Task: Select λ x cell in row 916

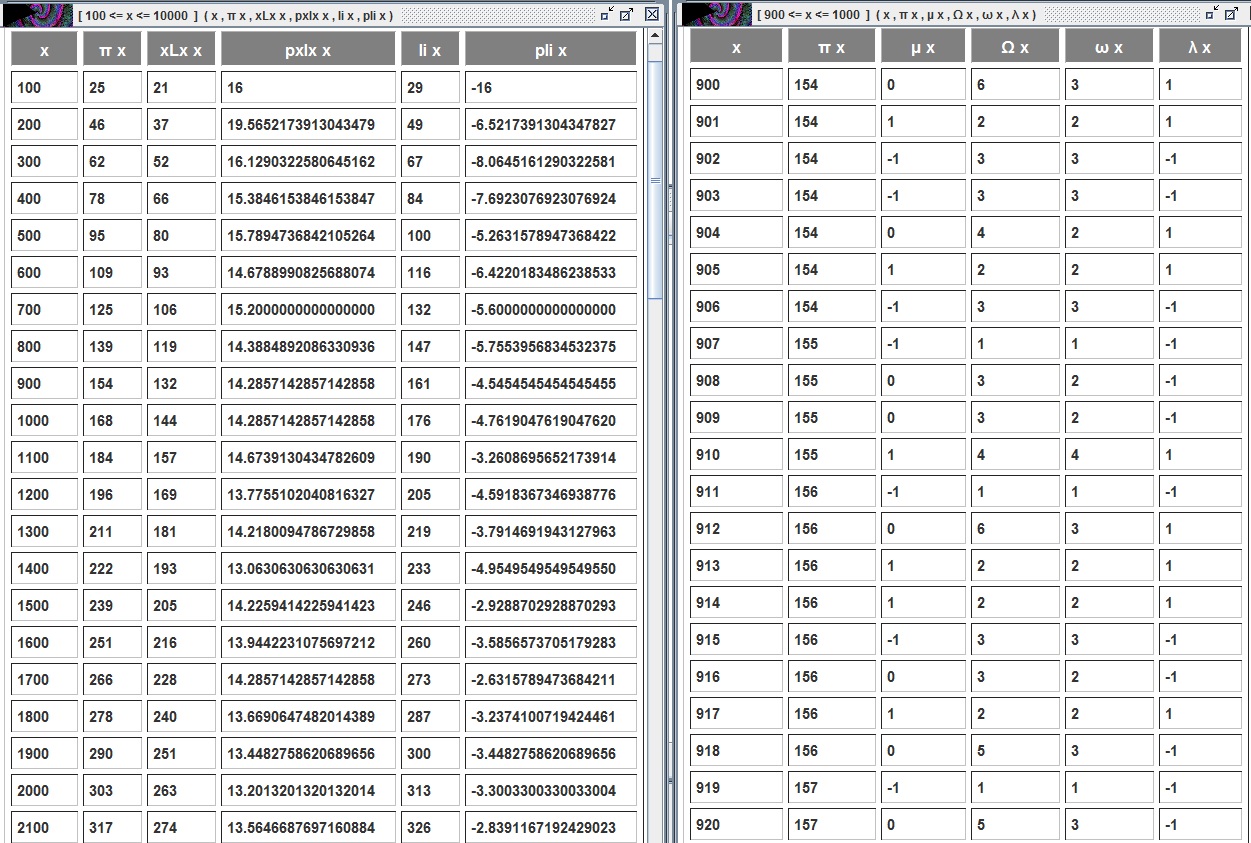Action: (x=1200, y=677)
